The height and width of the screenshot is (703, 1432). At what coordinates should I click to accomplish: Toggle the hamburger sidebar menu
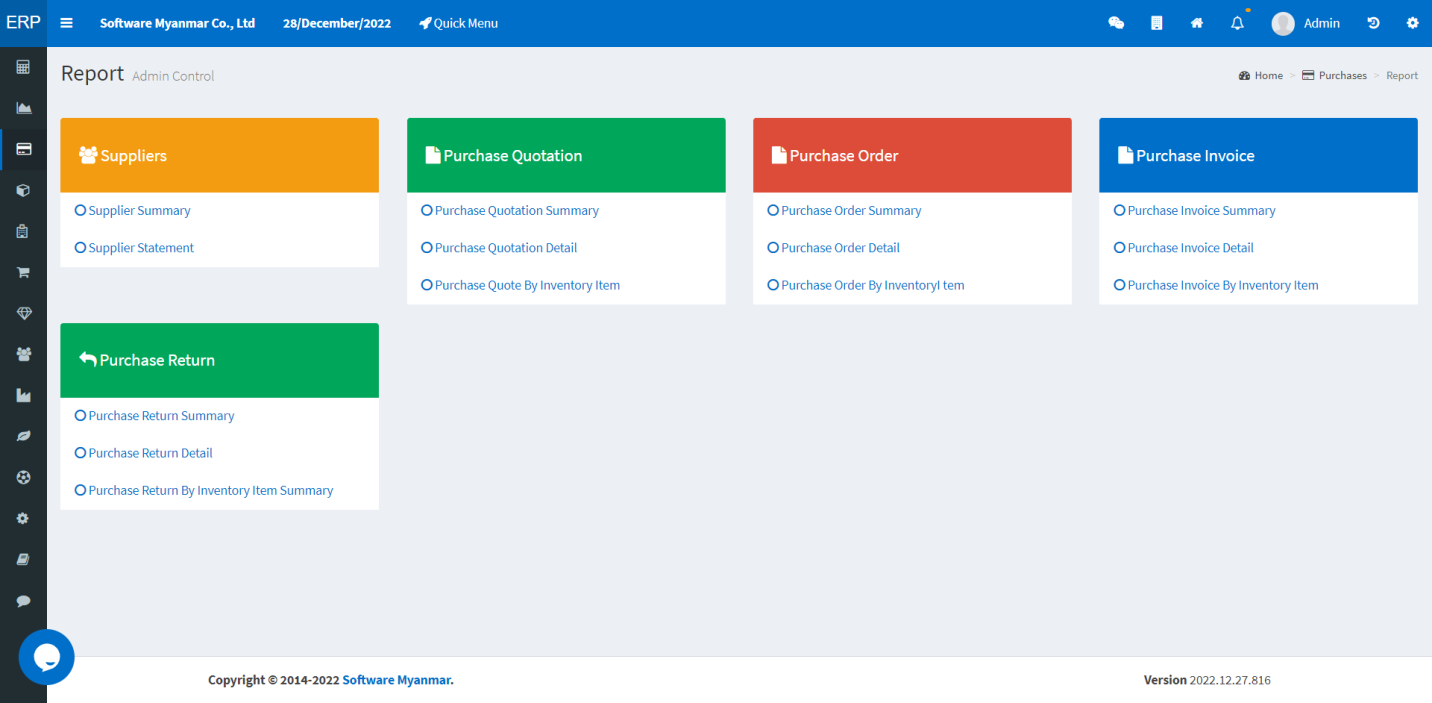pyautogui.click(x=67, y=23)
